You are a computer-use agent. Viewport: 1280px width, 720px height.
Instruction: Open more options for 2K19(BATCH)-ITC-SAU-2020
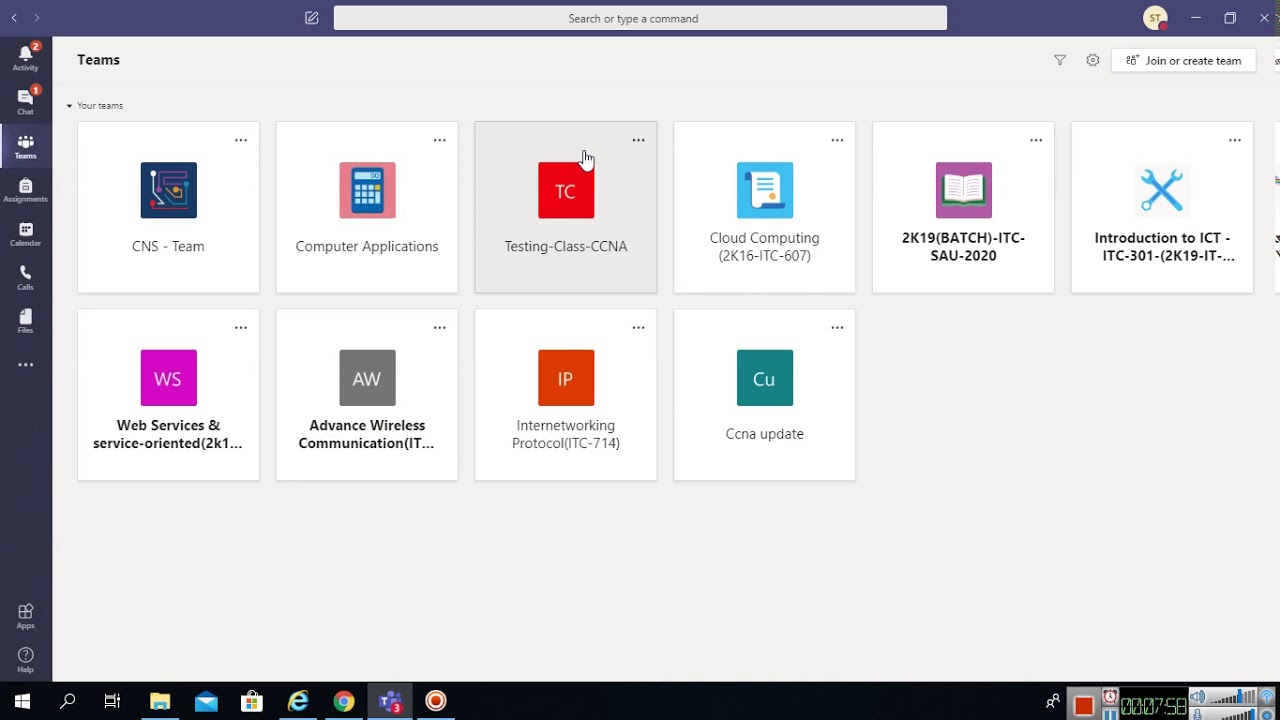tap(1036, 140)
